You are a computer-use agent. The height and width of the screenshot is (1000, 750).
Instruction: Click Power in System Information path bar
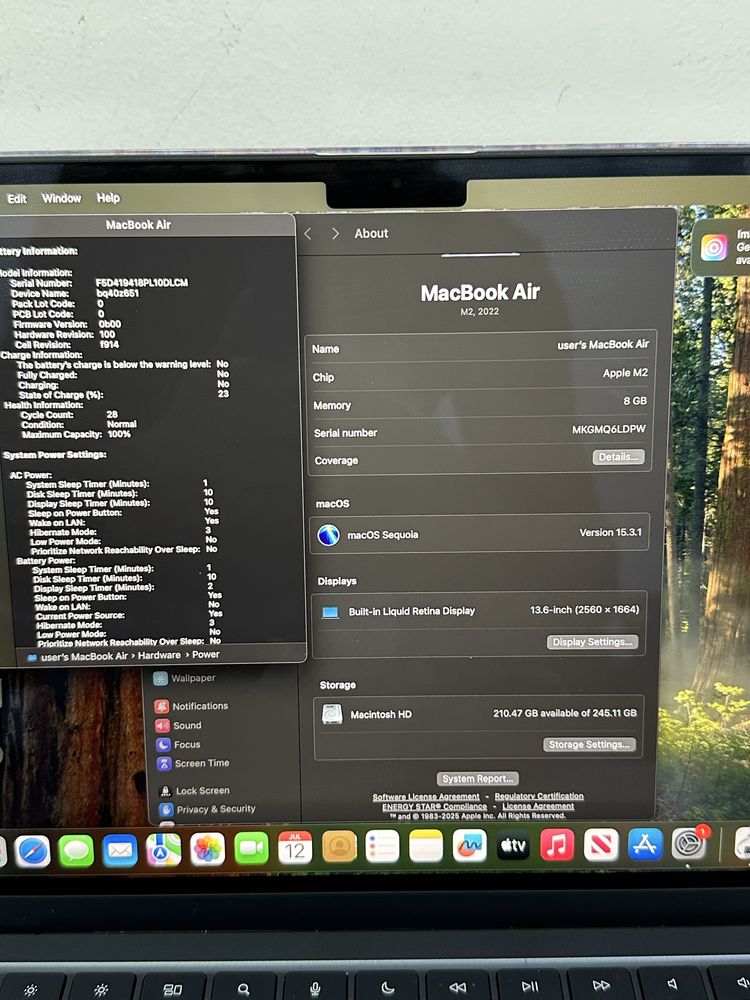point(205,654)
